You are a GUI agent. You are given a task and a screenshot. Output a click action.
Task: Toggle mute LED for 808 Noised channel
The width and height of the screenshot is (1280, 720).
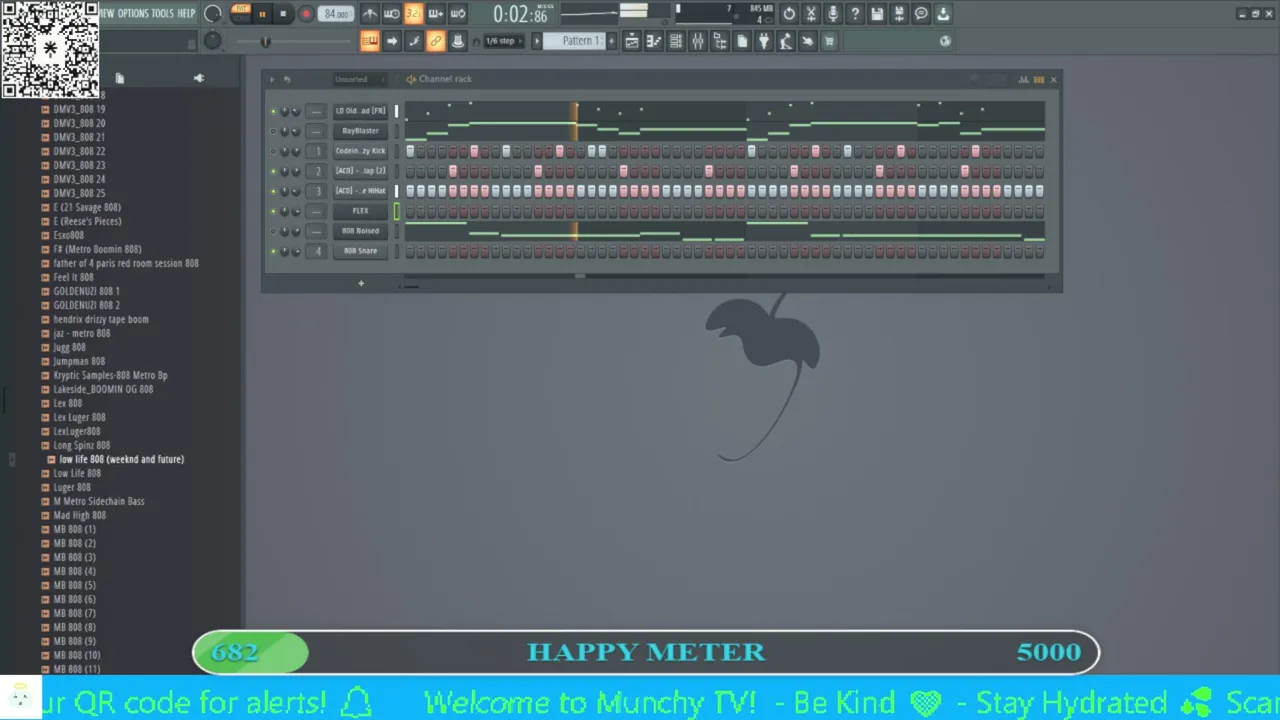pos(273,231)
